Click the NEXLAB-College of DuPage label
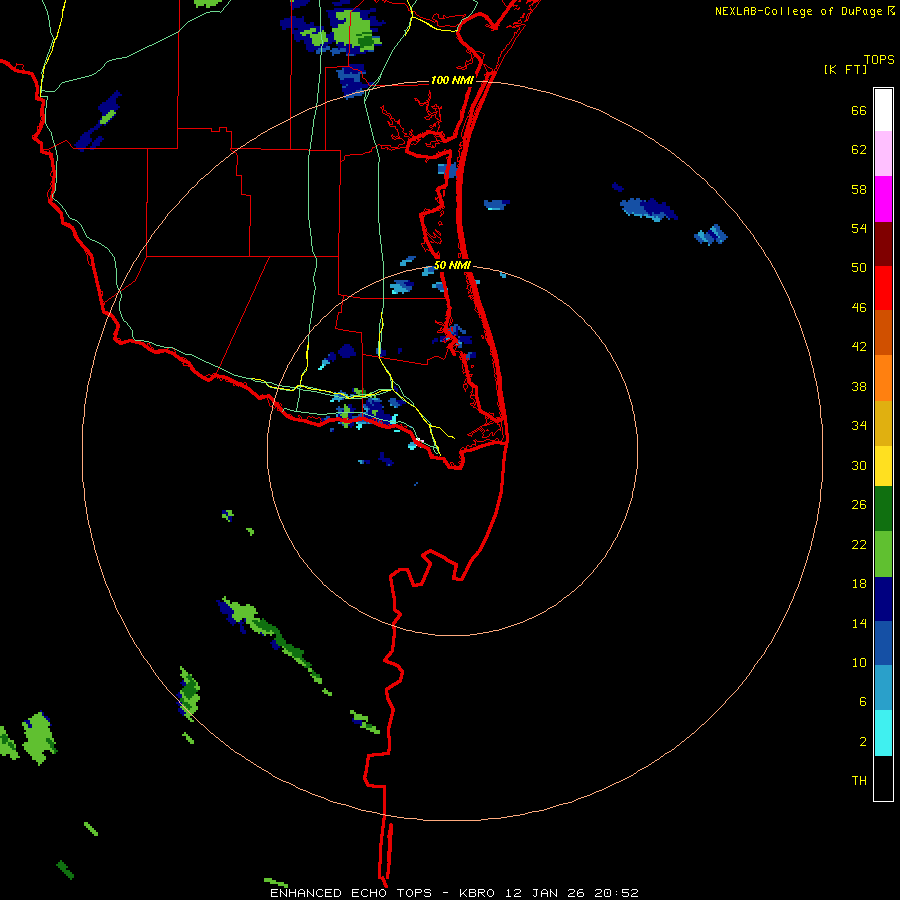 tap(799, 11)
